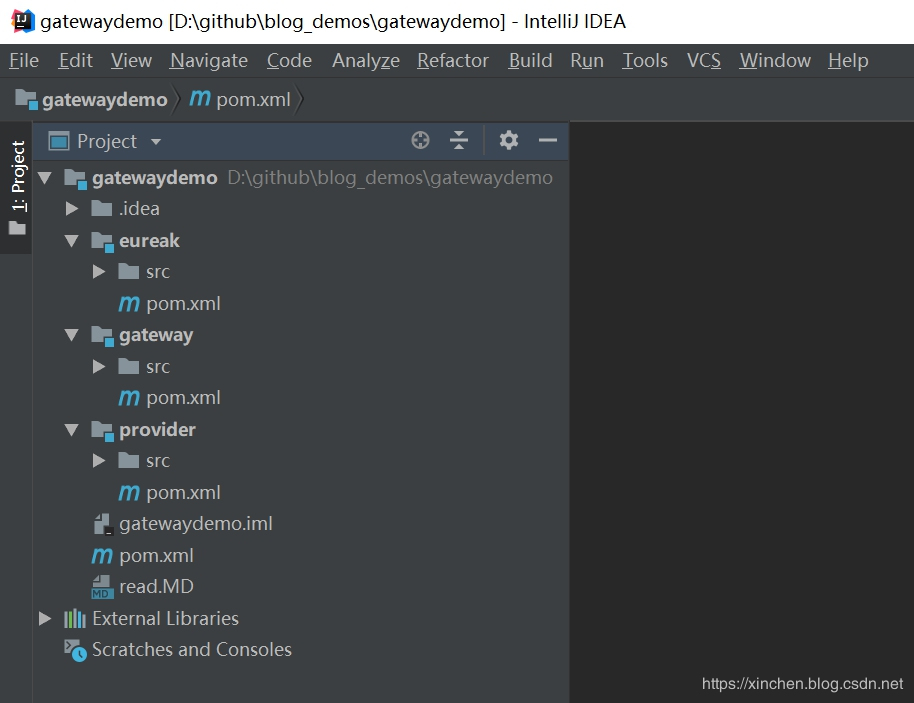
Task: Collapse the gatewaydemo project root node
Action: pos(44,177)
